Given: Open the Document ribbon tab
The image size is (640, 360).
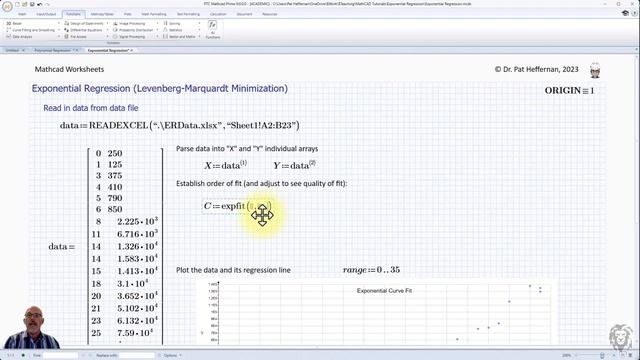Looking at the screenshot, I should coord(244,14).
